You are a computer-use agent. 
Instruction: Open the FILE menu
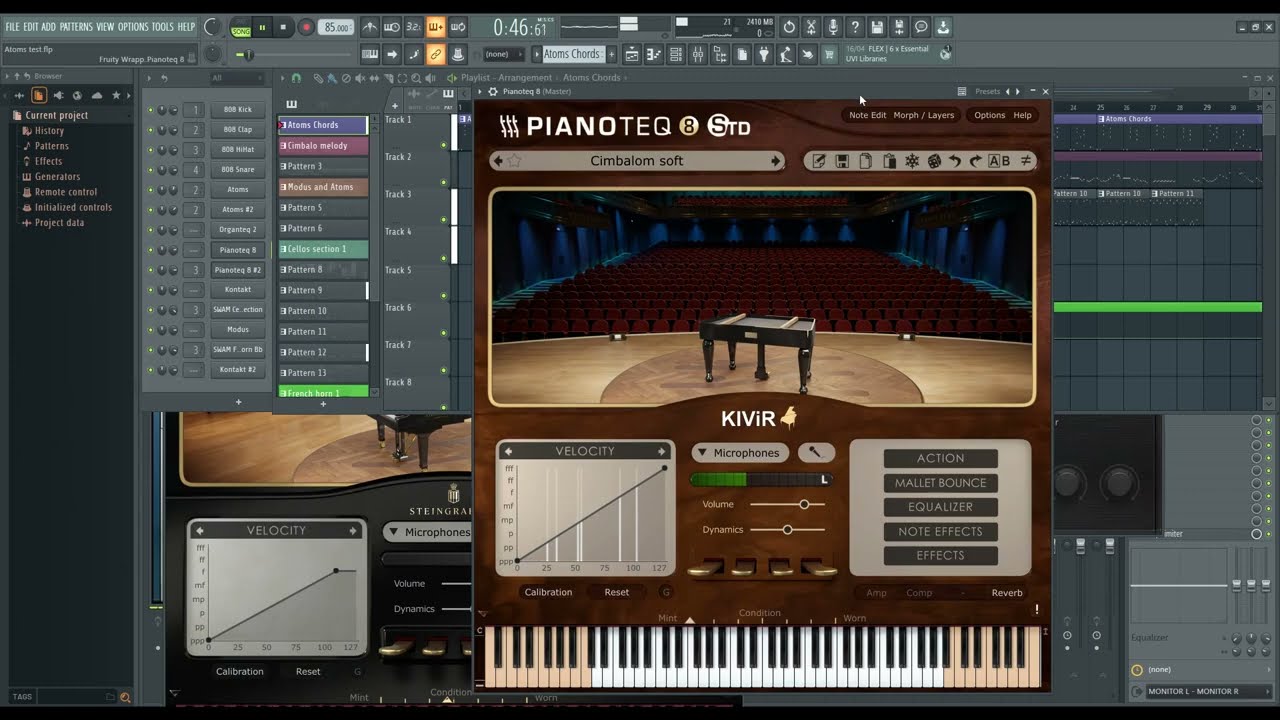point(12,27)
